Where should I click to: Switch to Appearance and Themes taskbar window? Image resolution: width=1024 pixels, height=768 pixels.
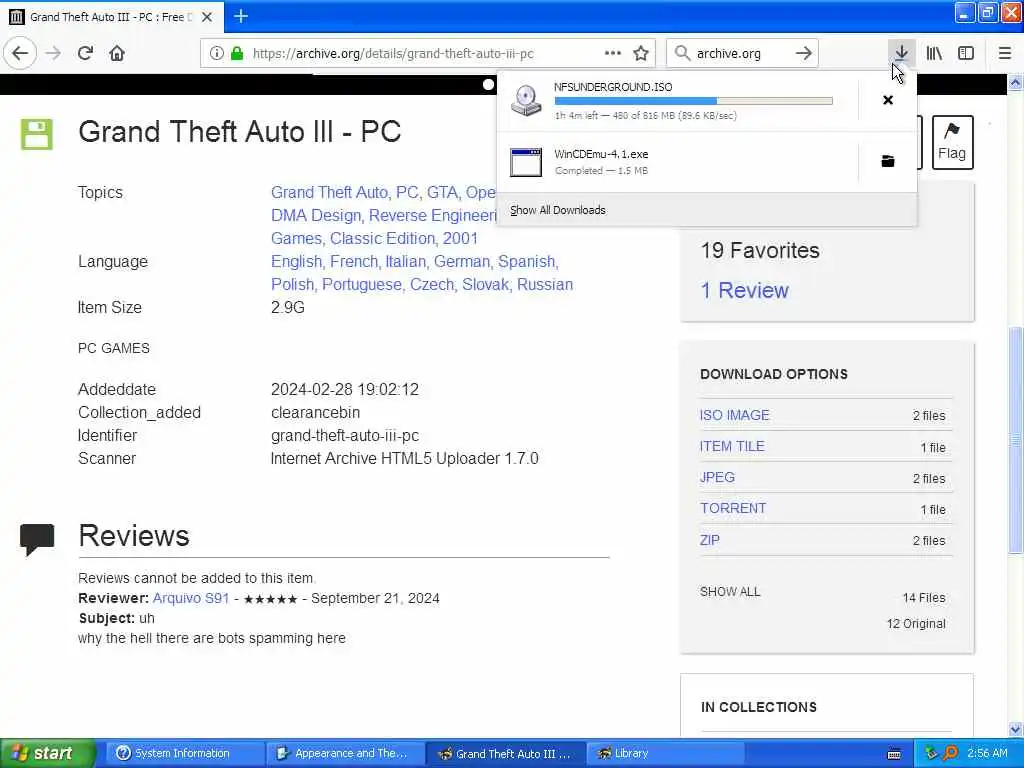coord(345,754)
